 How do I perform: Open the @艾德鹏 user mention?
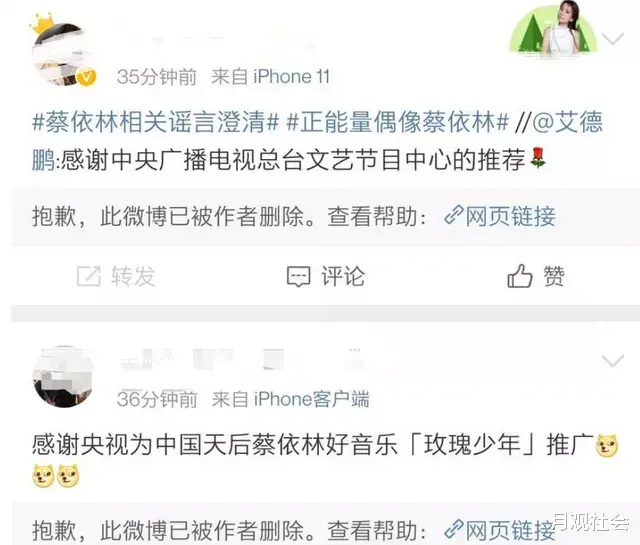[318, 140]
